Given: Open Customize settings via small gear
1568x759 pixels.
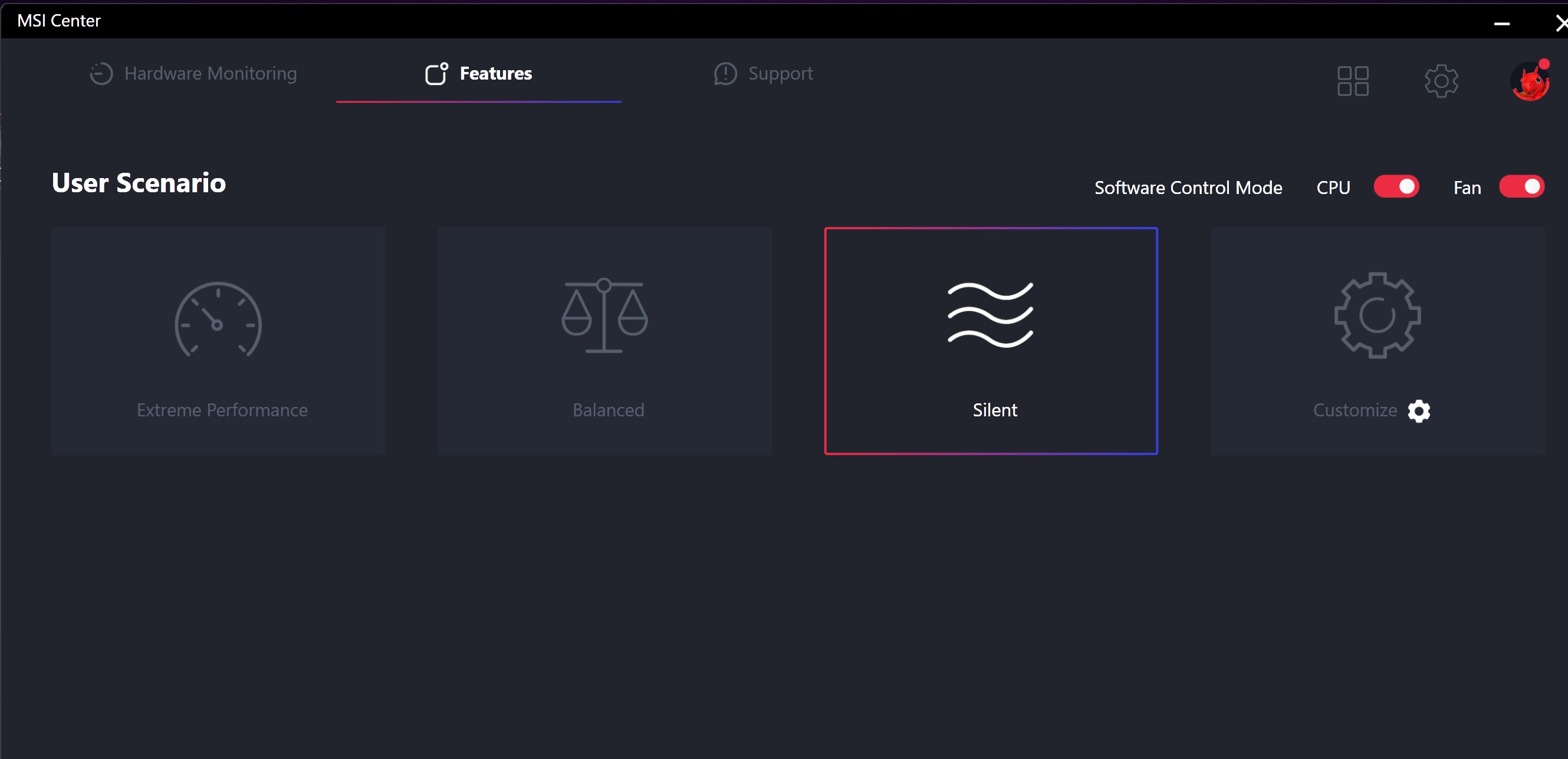Looking at the screenshot, I should [1419, 411].
